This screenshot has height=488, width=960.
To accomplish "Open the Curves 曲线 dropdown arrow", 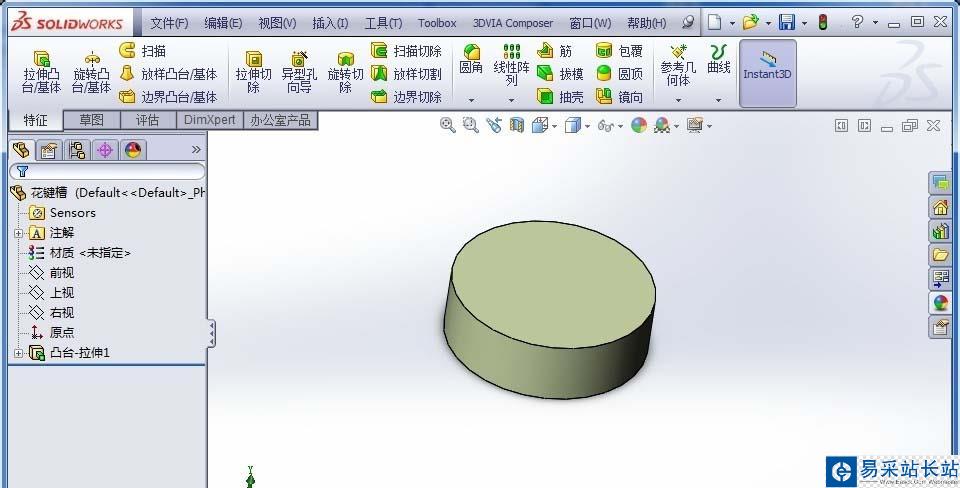I will [x=719, y=100].
